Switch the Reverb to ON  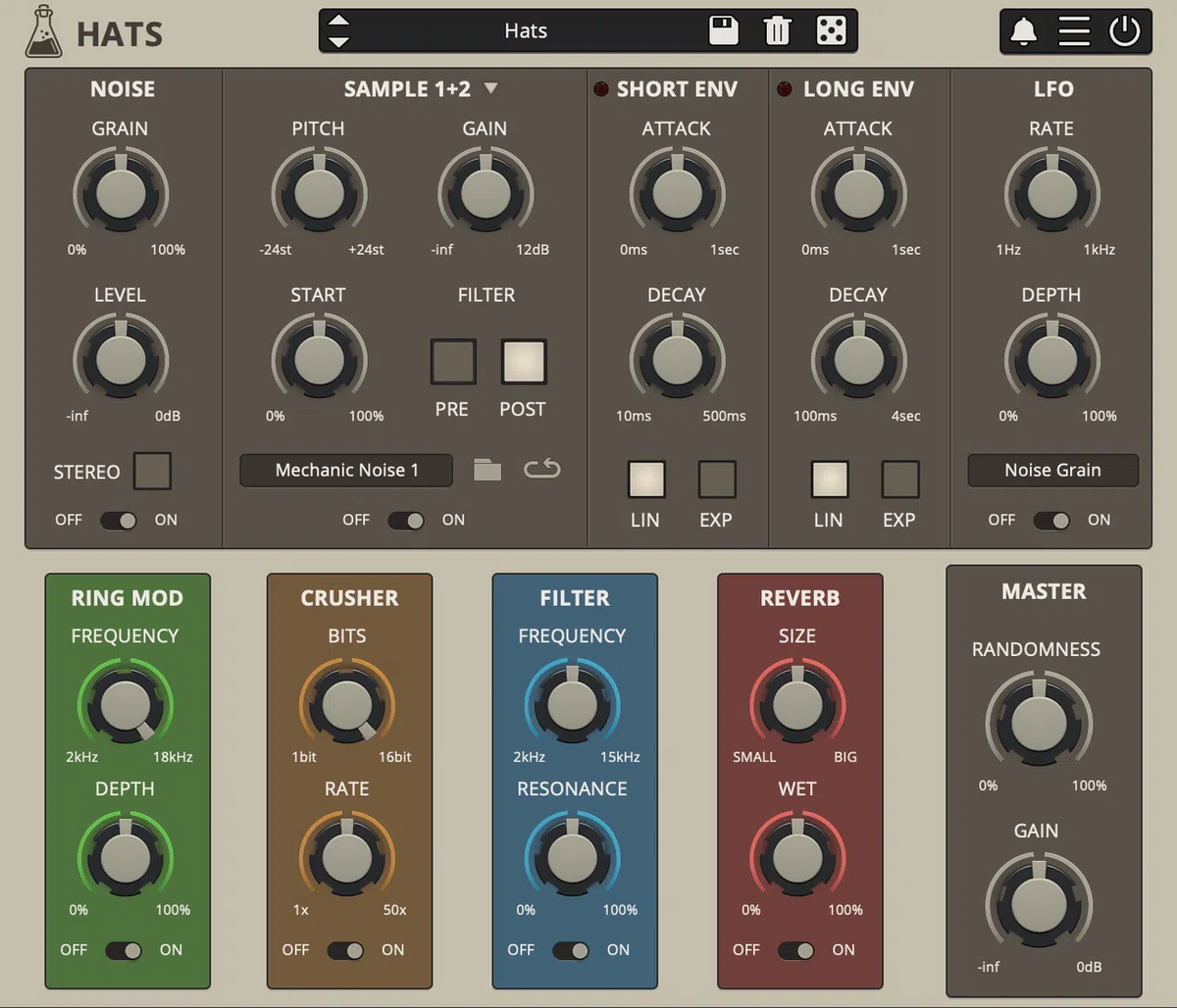point(798,950)
